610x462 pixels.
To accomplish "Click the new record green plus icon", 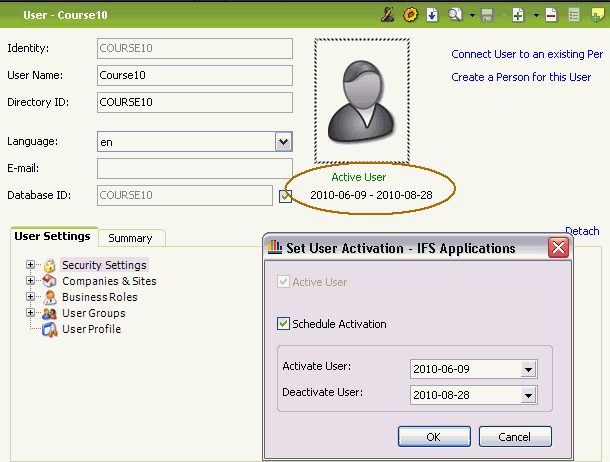I will (x=518, y=15).
